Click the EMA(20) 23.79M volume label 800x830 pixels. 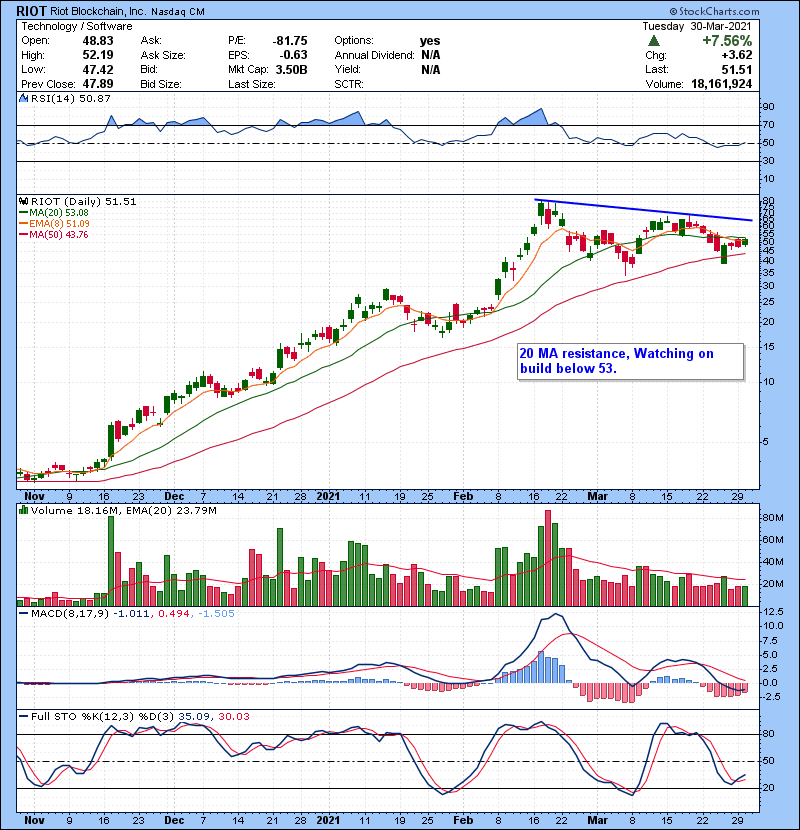click(169, 511)
